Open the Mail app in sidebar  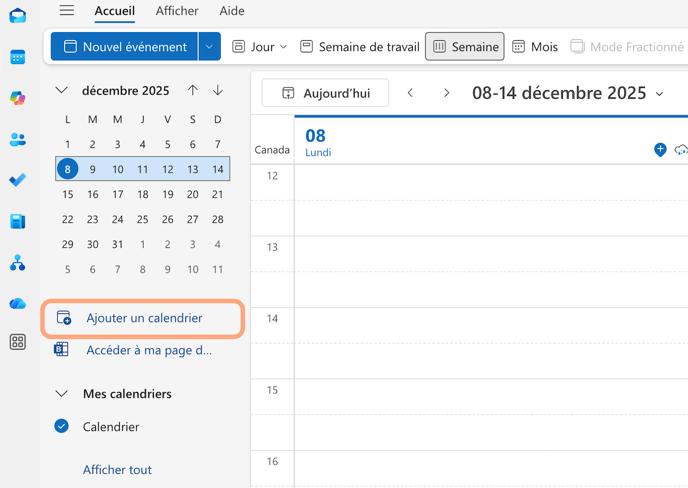(17, 15)
